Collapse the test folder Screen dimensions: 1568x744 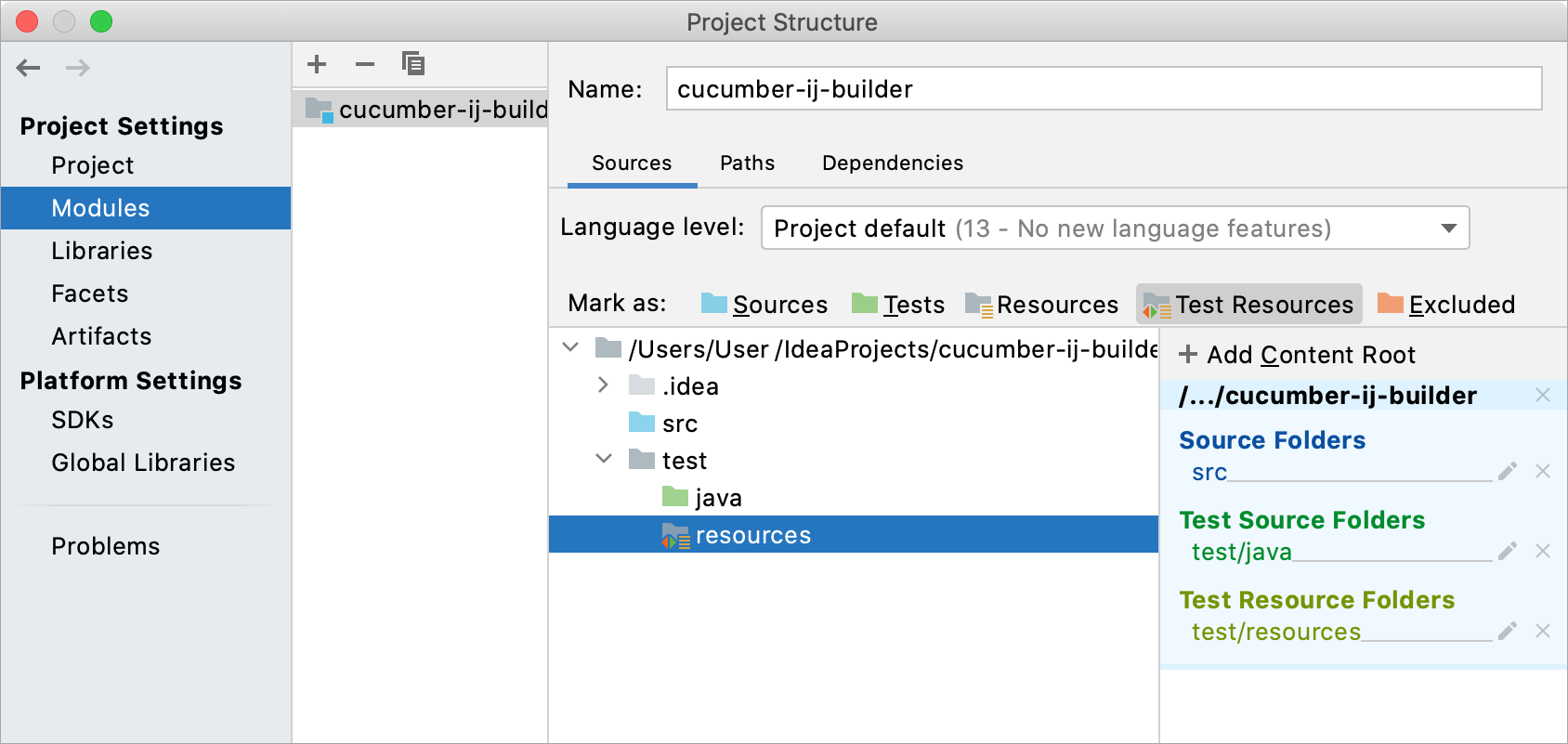tap(604, 460)
